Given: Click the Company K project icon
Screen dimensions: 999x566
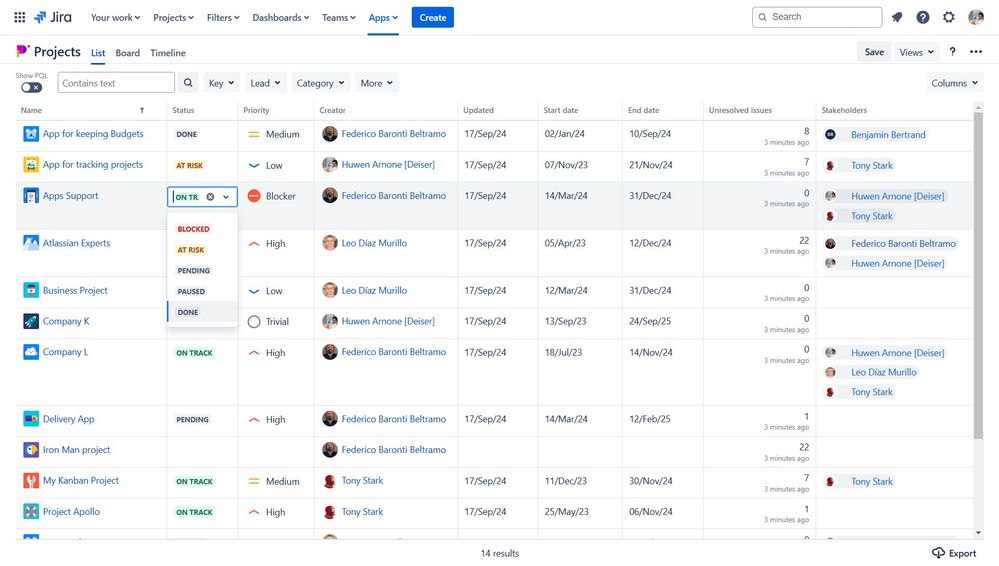Looking at the screenshot, I should [x=31, y=321].
